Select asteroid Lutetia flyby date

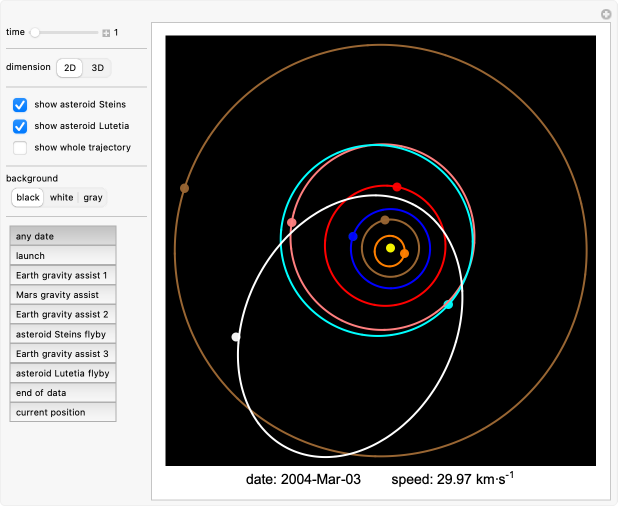(x=63, y=373)
